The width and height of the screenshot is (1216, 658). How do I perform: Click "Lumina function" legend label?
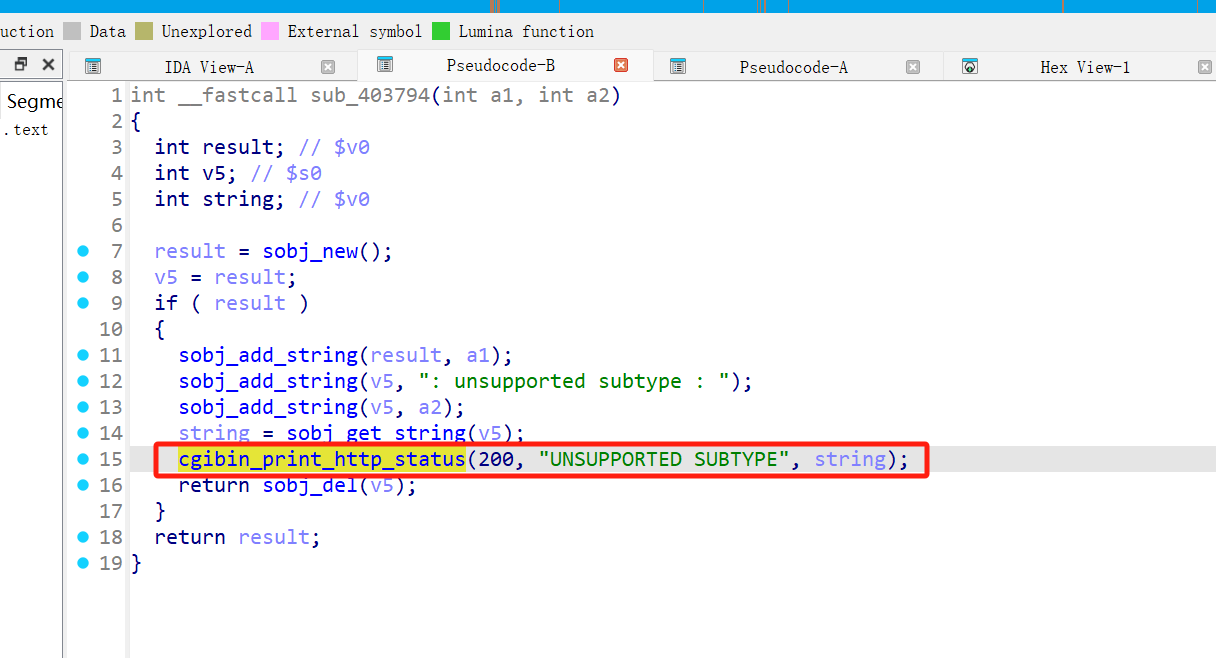(526, 31)
